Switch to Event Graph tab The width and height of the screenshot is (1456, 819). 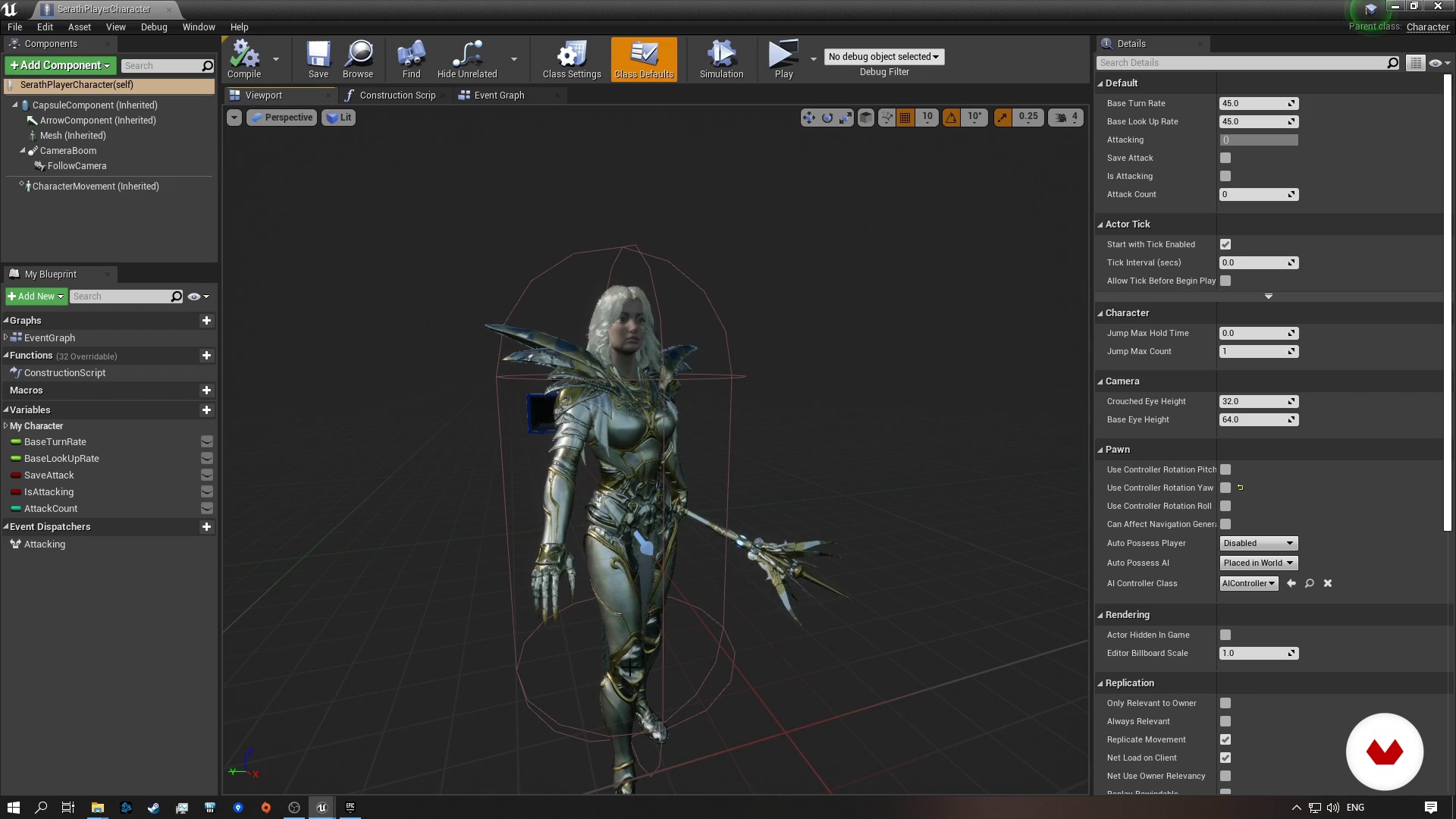[499, 96]
